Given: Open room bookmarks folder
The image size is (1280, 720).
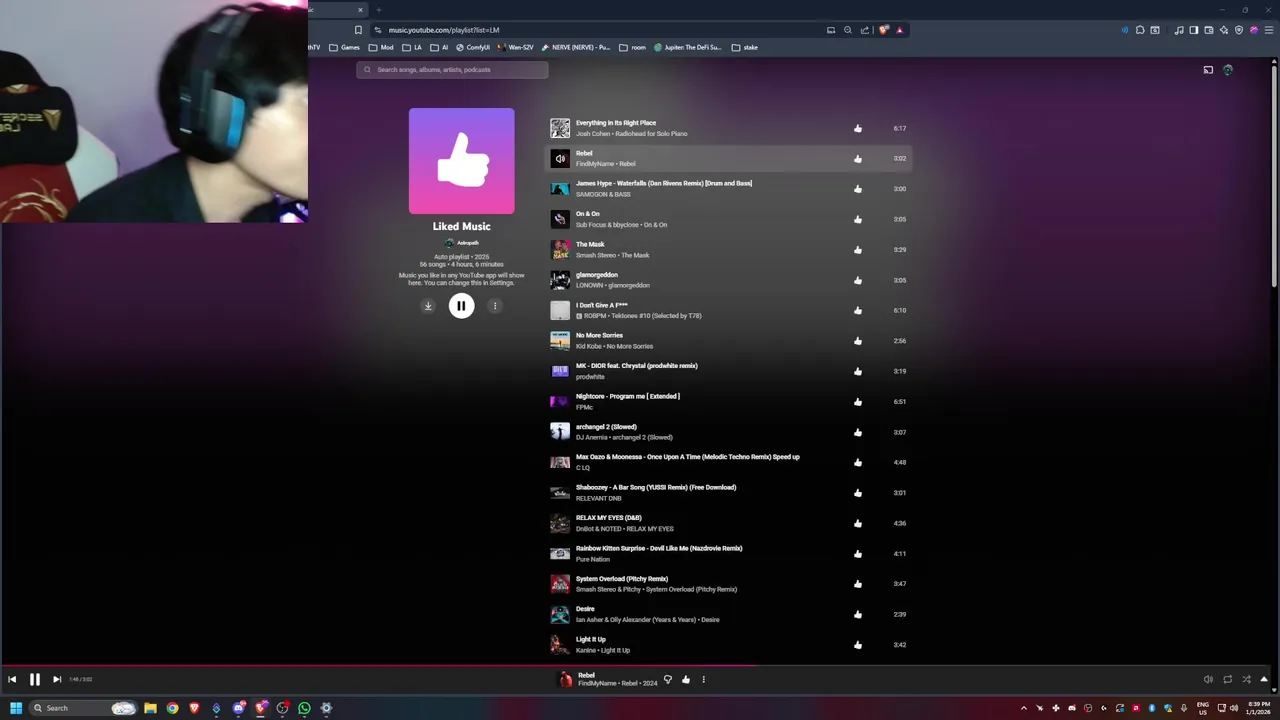Looking at the screenshot, I should (633, 47).
